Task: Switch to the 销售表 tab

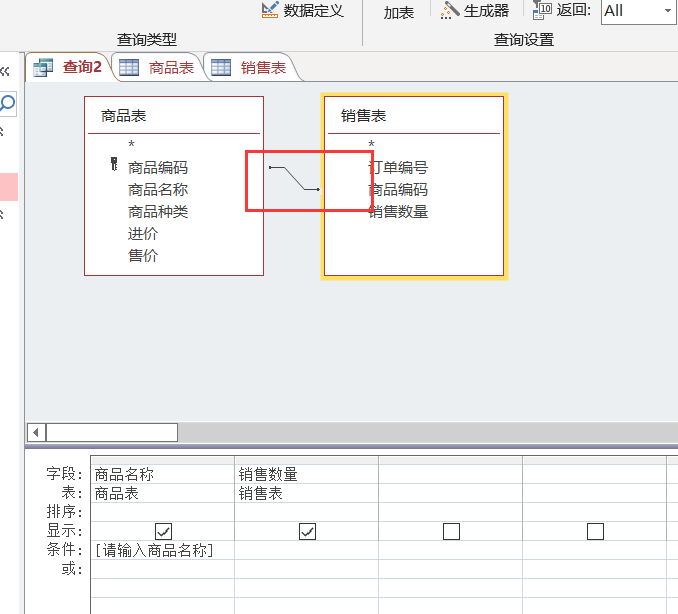Action: coord(249,67)
